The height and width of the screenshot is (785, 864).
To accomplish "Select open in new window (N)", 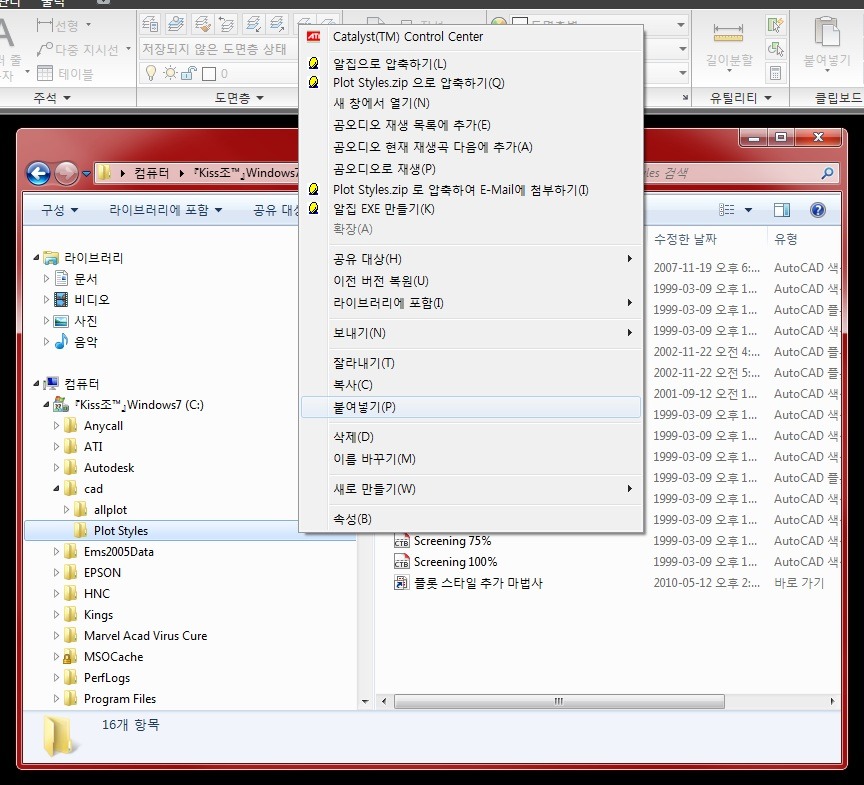I will coord(381,103).
